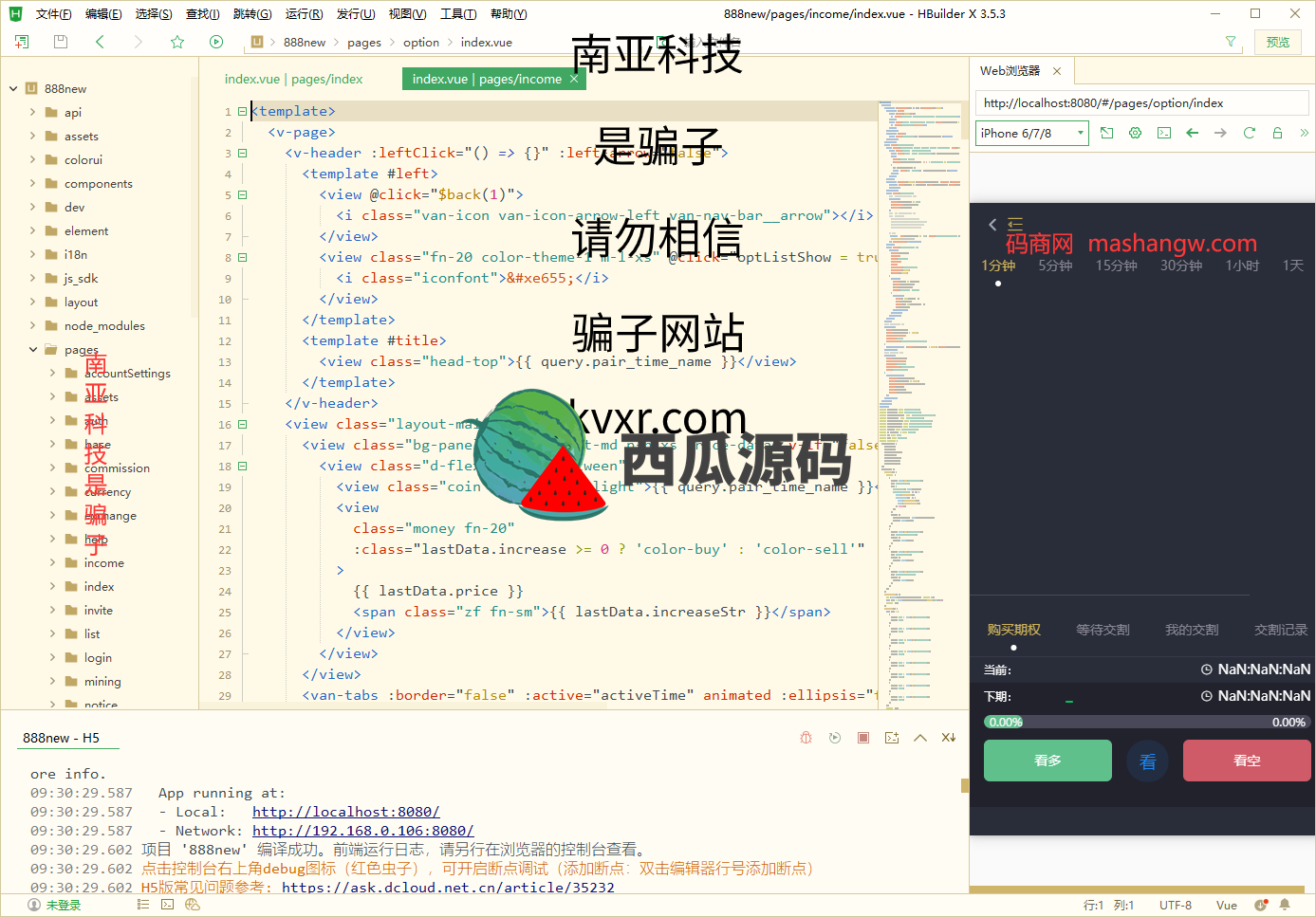The image size is (1316, 917).
Task: Click the red 看空 button
Action: (x=1247, y=761)
